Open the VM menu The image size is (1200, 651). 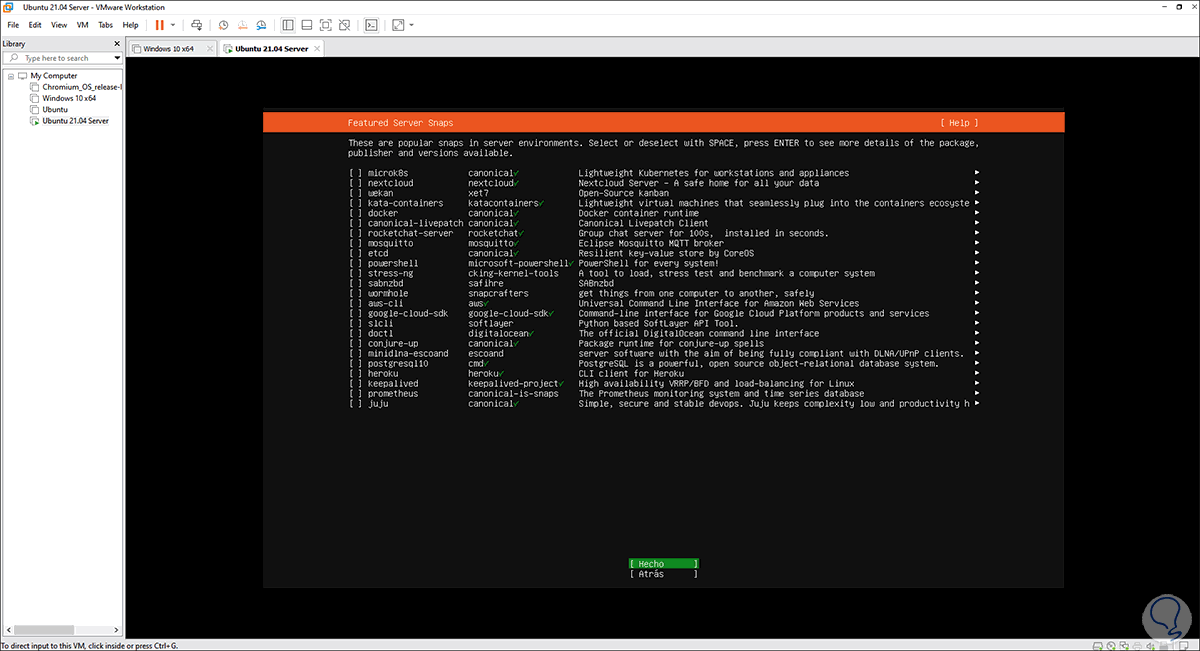point(82,24)
